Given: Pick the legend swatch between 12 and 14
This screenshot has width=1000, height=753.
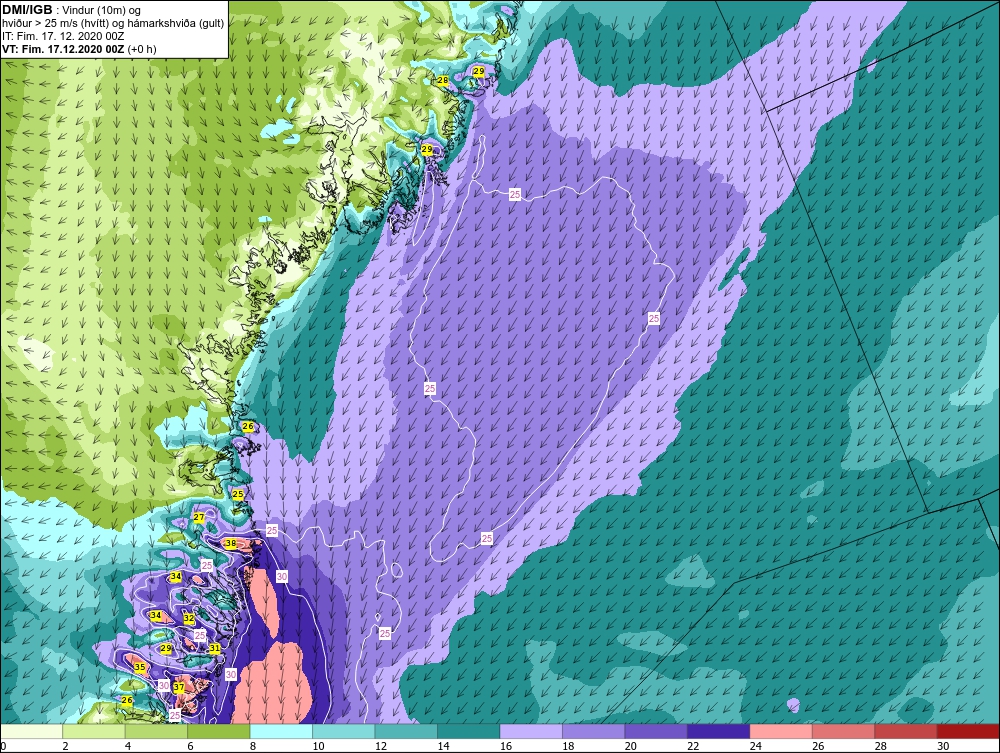Looking at the screenshot, I should pyautogui.click(x=406, y=731).
